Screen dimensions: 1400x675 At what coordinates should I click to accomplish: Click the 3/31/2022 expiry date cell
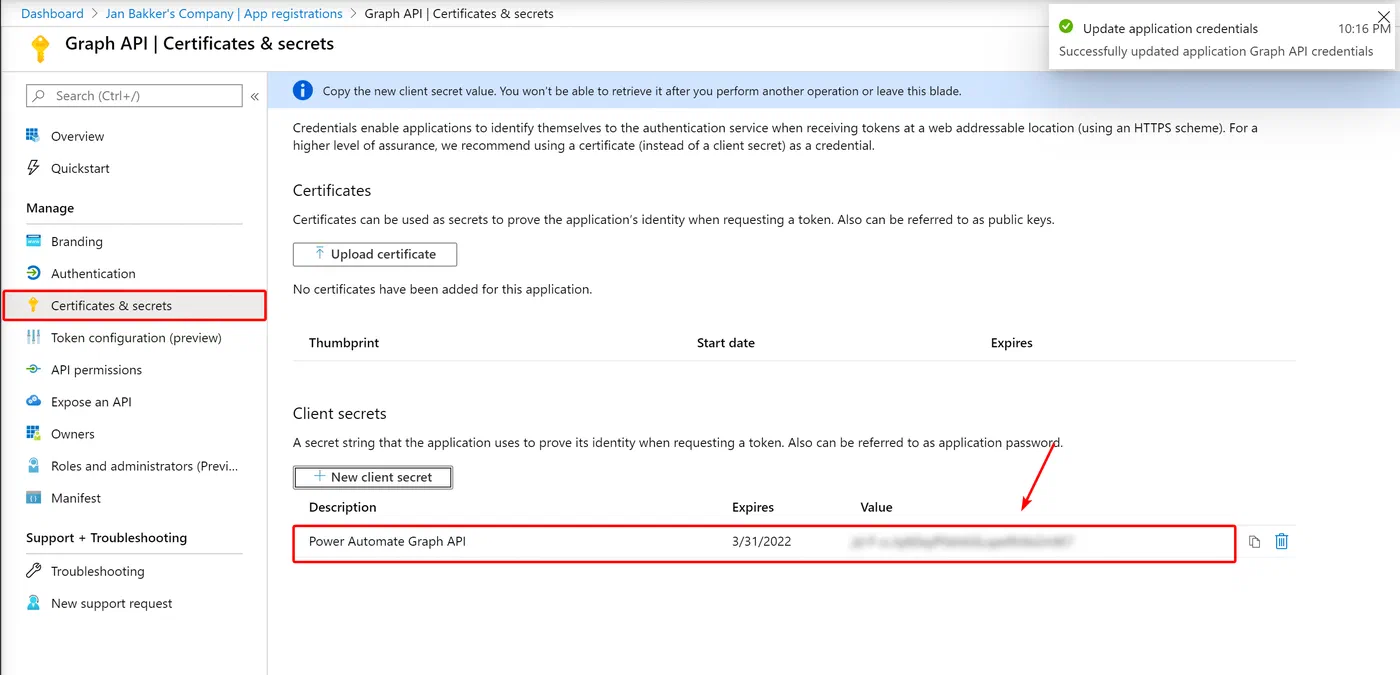tap(762, 541)
